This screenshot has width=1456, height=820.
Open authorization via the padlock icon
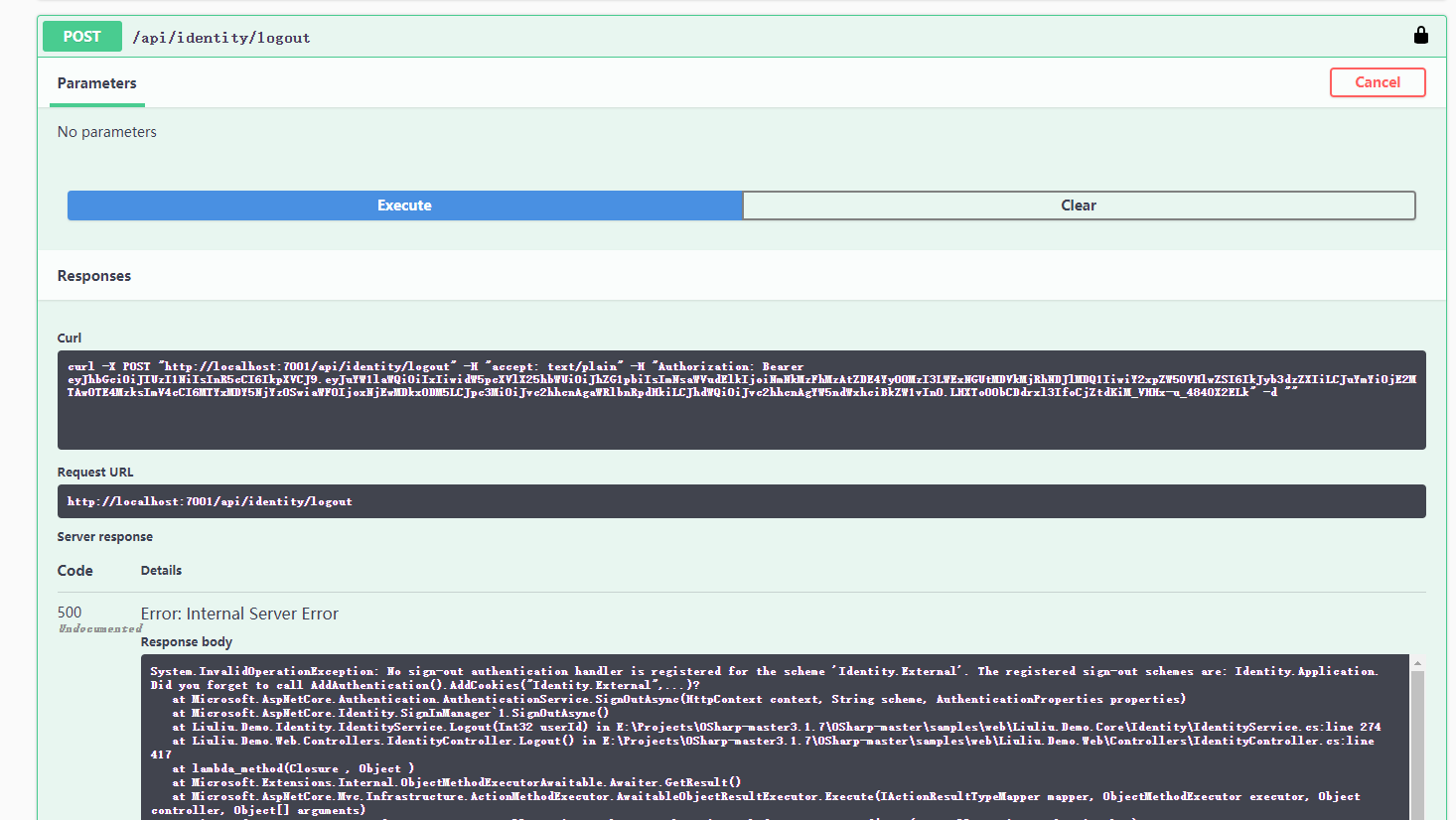click(1420, 35)
